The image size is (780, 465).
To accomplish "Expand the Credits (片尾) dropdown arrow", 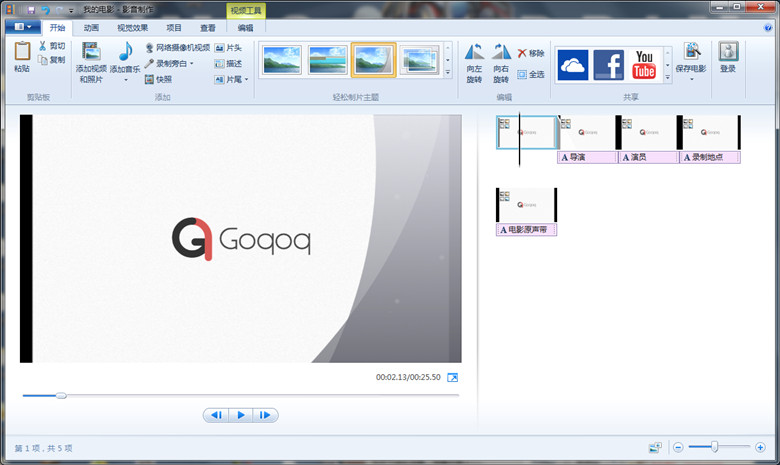I will pos(246,79).
